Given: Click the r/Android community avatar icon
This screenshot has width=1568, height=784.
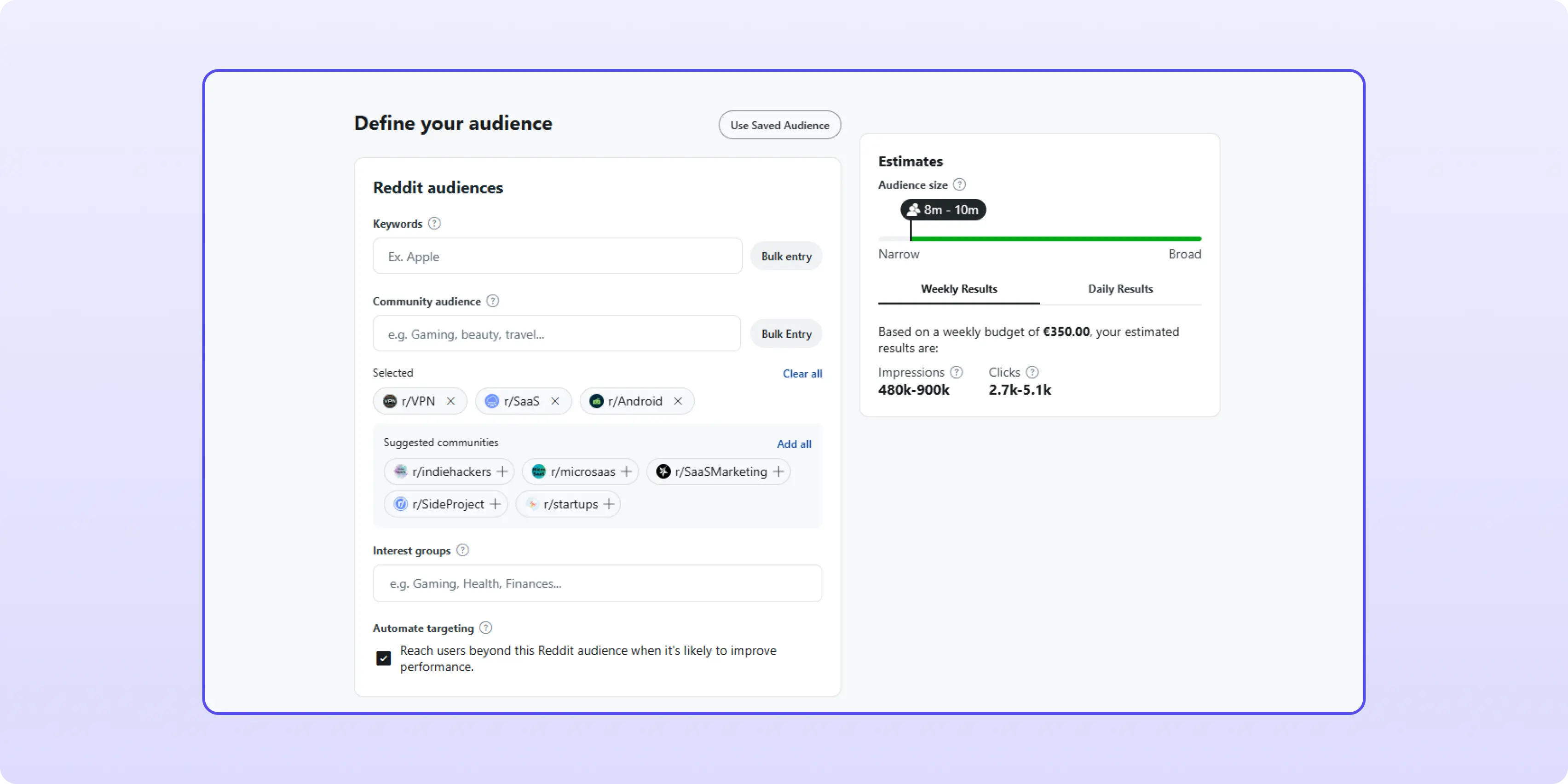Looking at the screenshot, I should [x=597, y=401].
